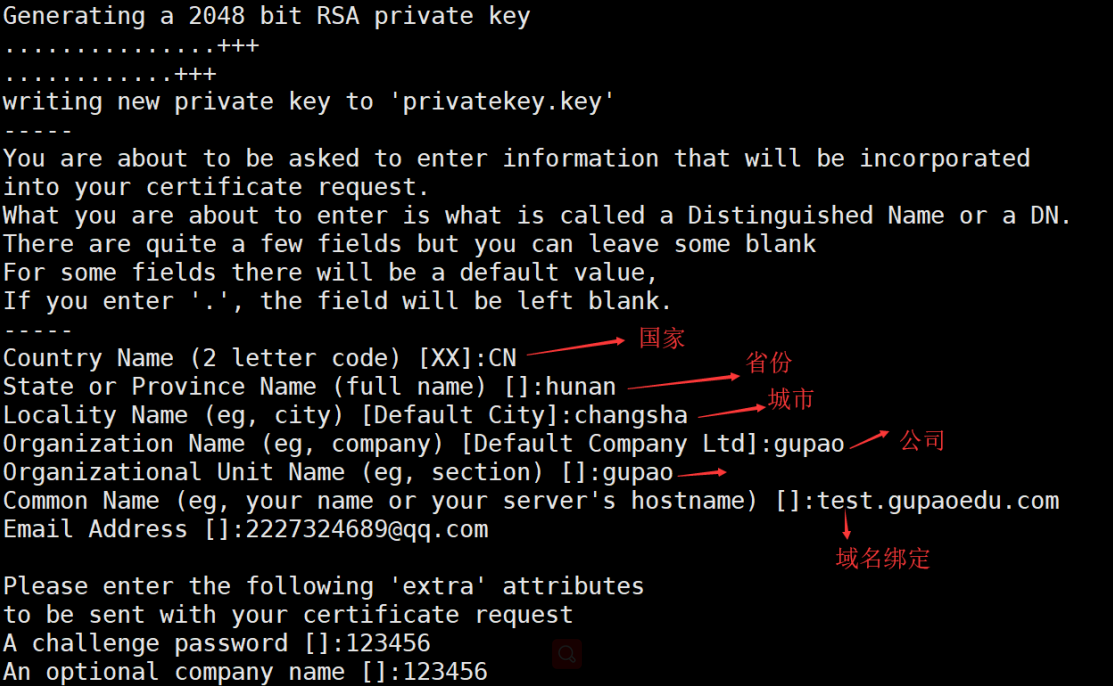Screen dimensions: 1113x686
Task: Click the 'Generating a 2048 bit RSA' line
Action: (x=266, y=16)
